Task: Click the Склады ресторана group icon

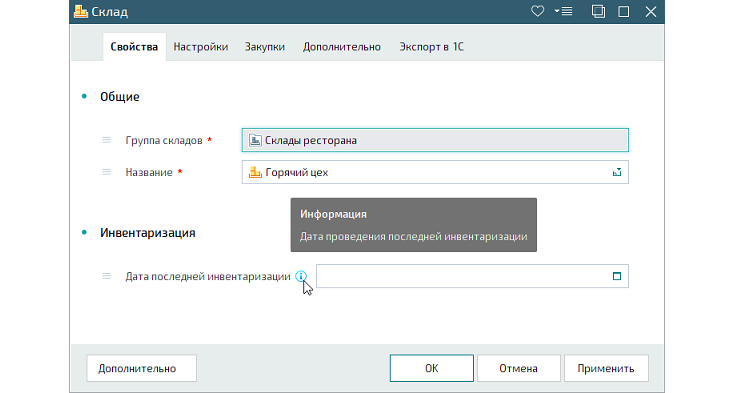Action: (x=255, y=140)
